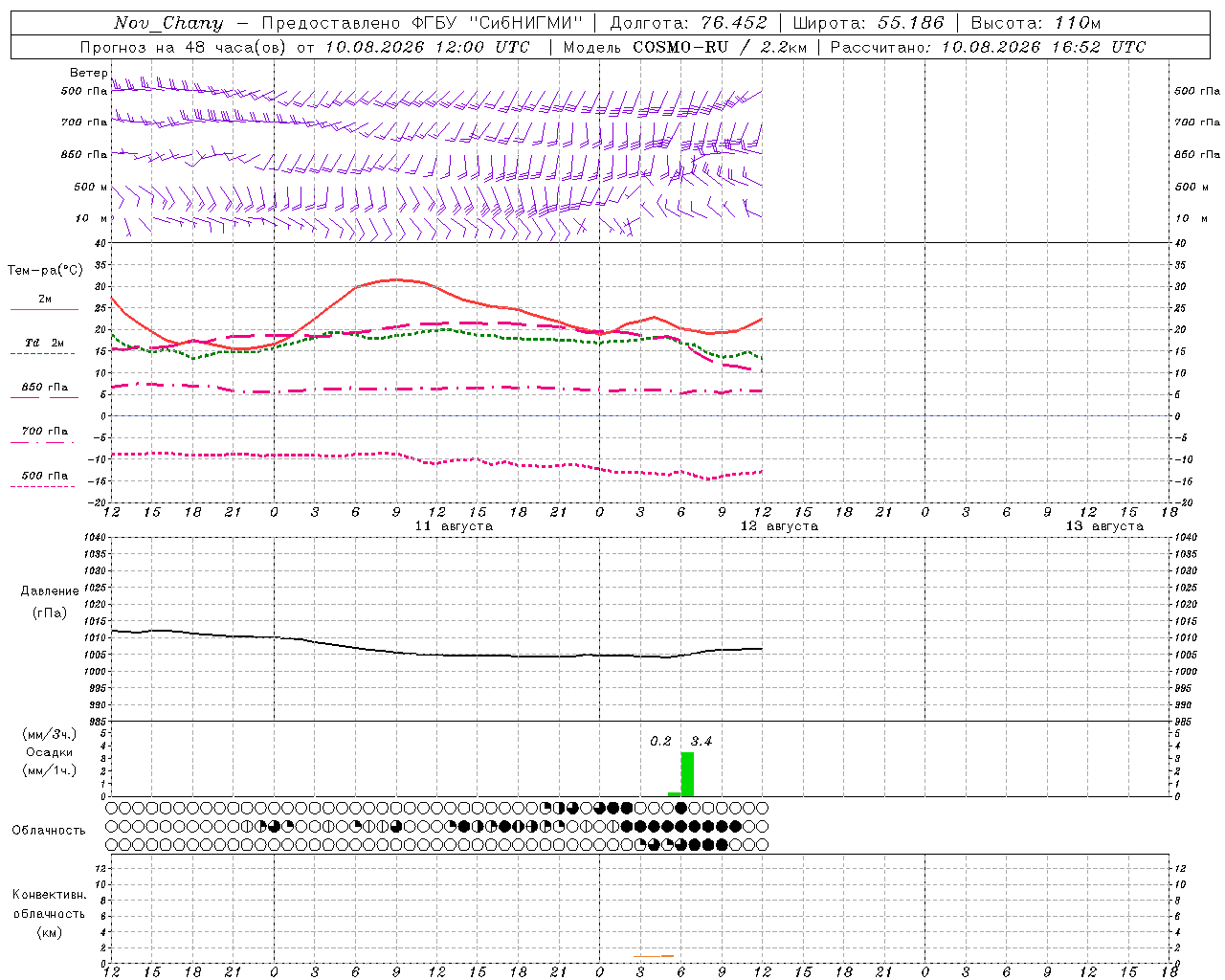Select the Широта 55.186 latitude field
This screenshot has height=980, width=1225.
[868, 23]
